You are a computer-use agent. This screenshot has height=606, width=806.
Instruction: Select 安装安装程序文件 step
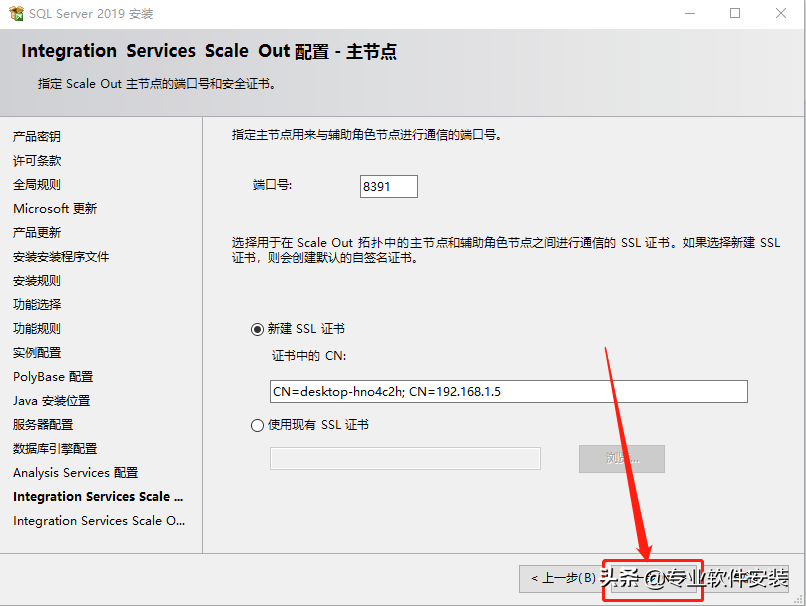click(61, 256)
